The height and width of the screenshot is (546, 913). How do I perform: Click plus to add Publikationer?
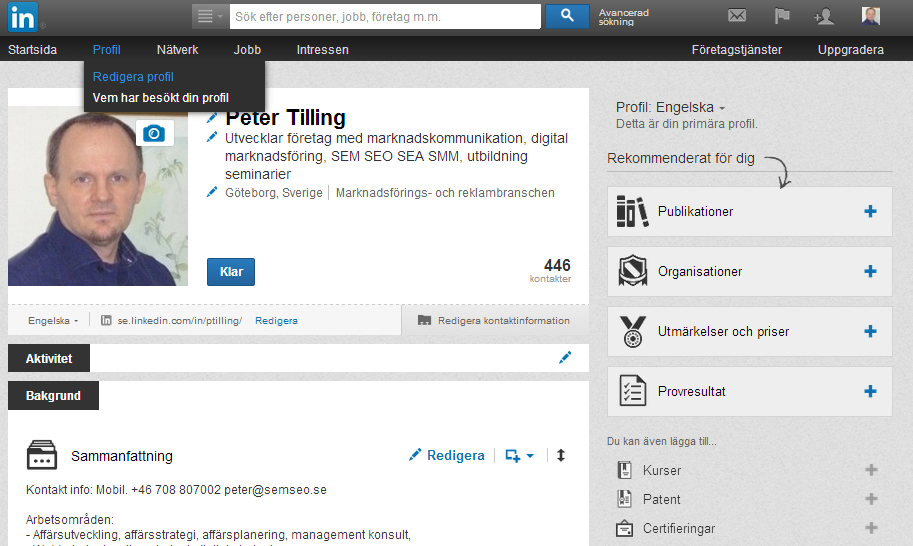point(870,211)
